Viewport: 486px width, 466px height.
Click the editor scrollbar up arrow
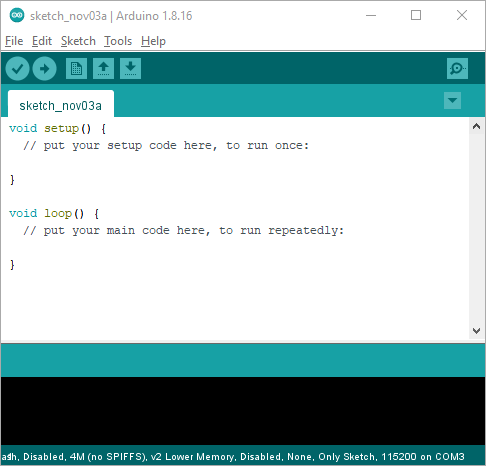[x=476, y=126]
